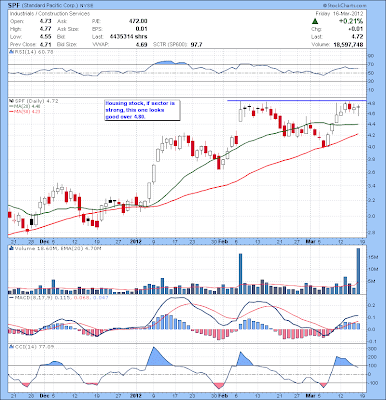Click the VWAP value 4.69
Viewport: 386px width, 400px height.
click(142, 44)
